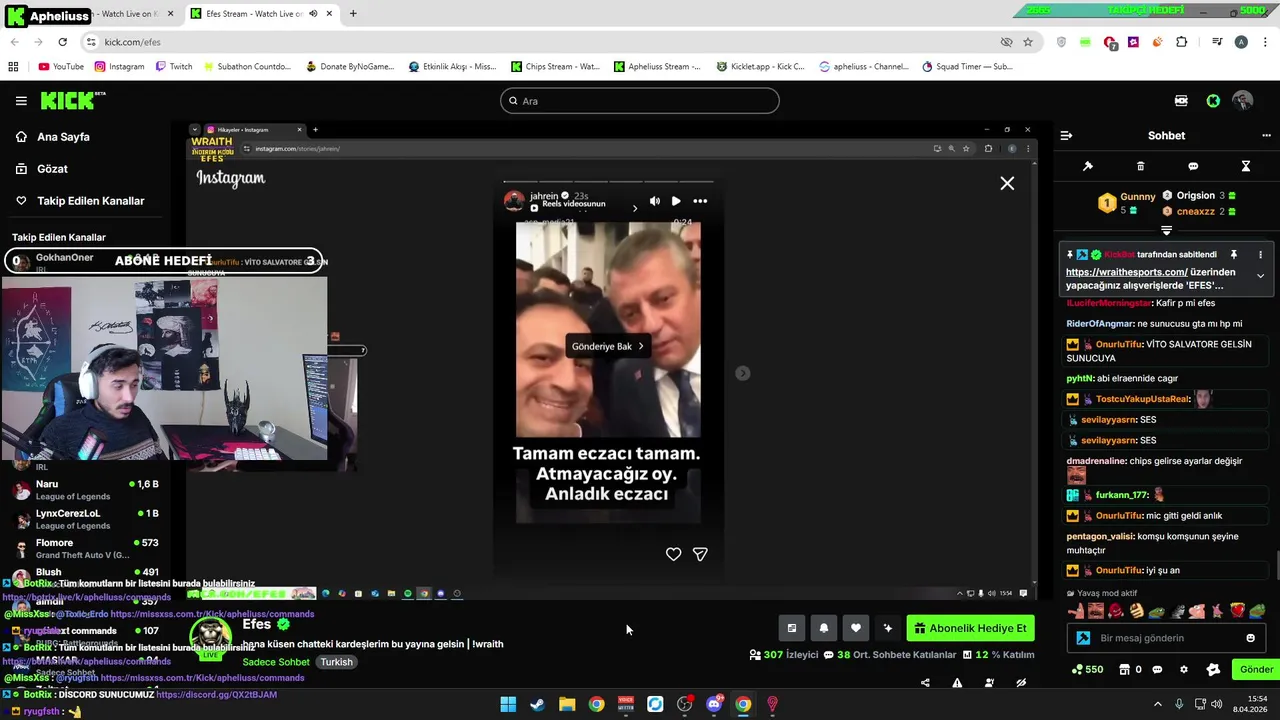Click green K icon in header
Screen dimensions: 1280x720
coord(1213,101)
